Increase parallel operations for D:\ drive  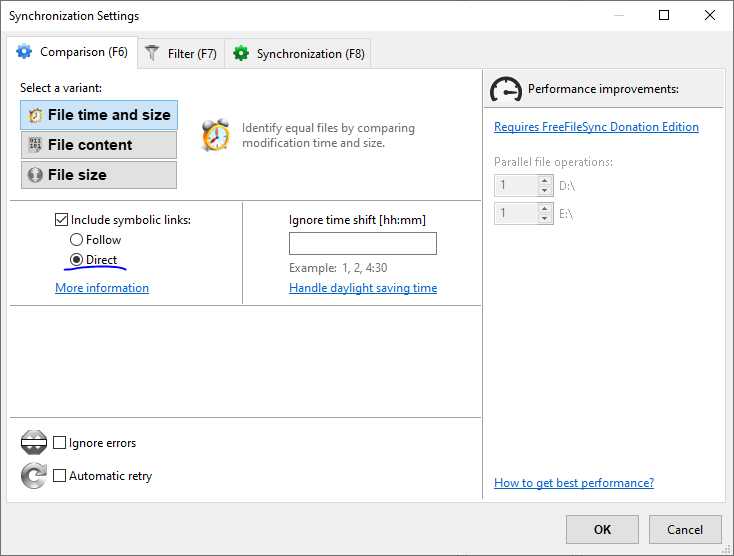[544, 181]
